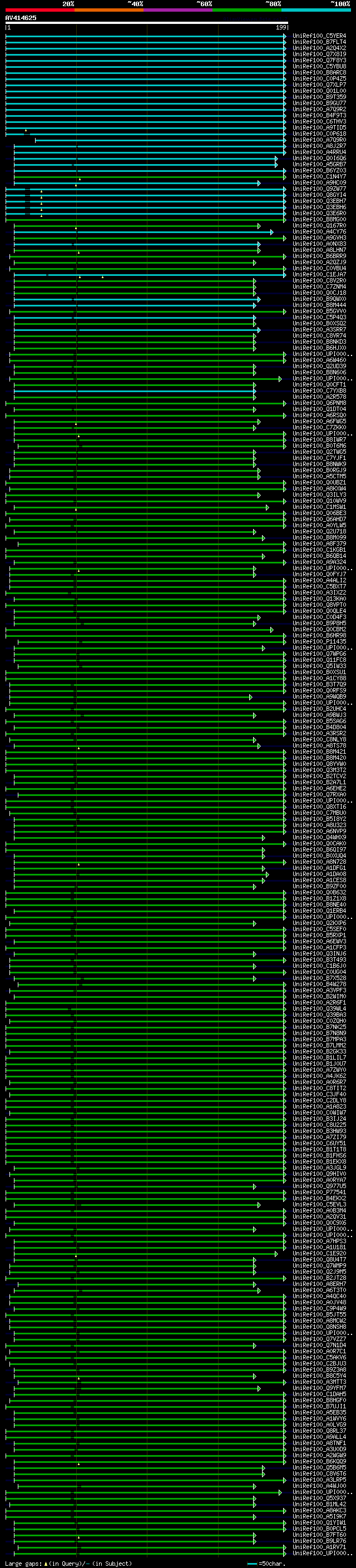Click UniRef100_B8M099 label
The width and height of the screenshot is (356, 1568).
pos(319,537)
